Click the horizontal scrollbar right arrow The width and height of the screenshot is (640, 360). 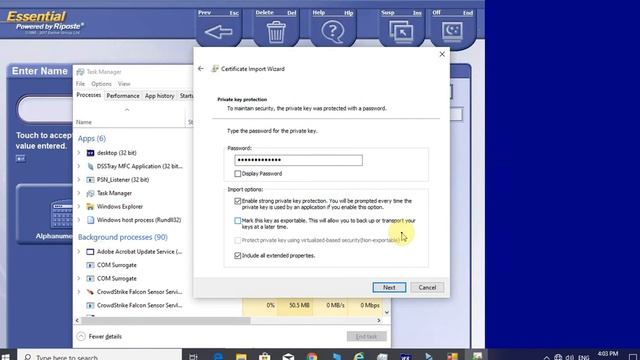379,320
